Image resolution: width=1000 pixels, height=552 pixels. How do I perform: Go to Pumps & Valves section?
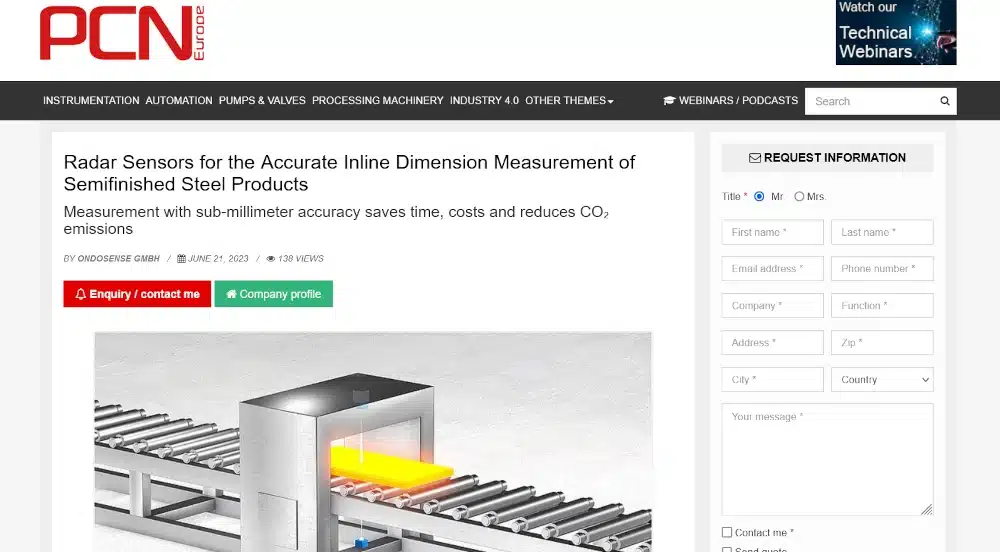pyautogui.click(x=262, y=101)
